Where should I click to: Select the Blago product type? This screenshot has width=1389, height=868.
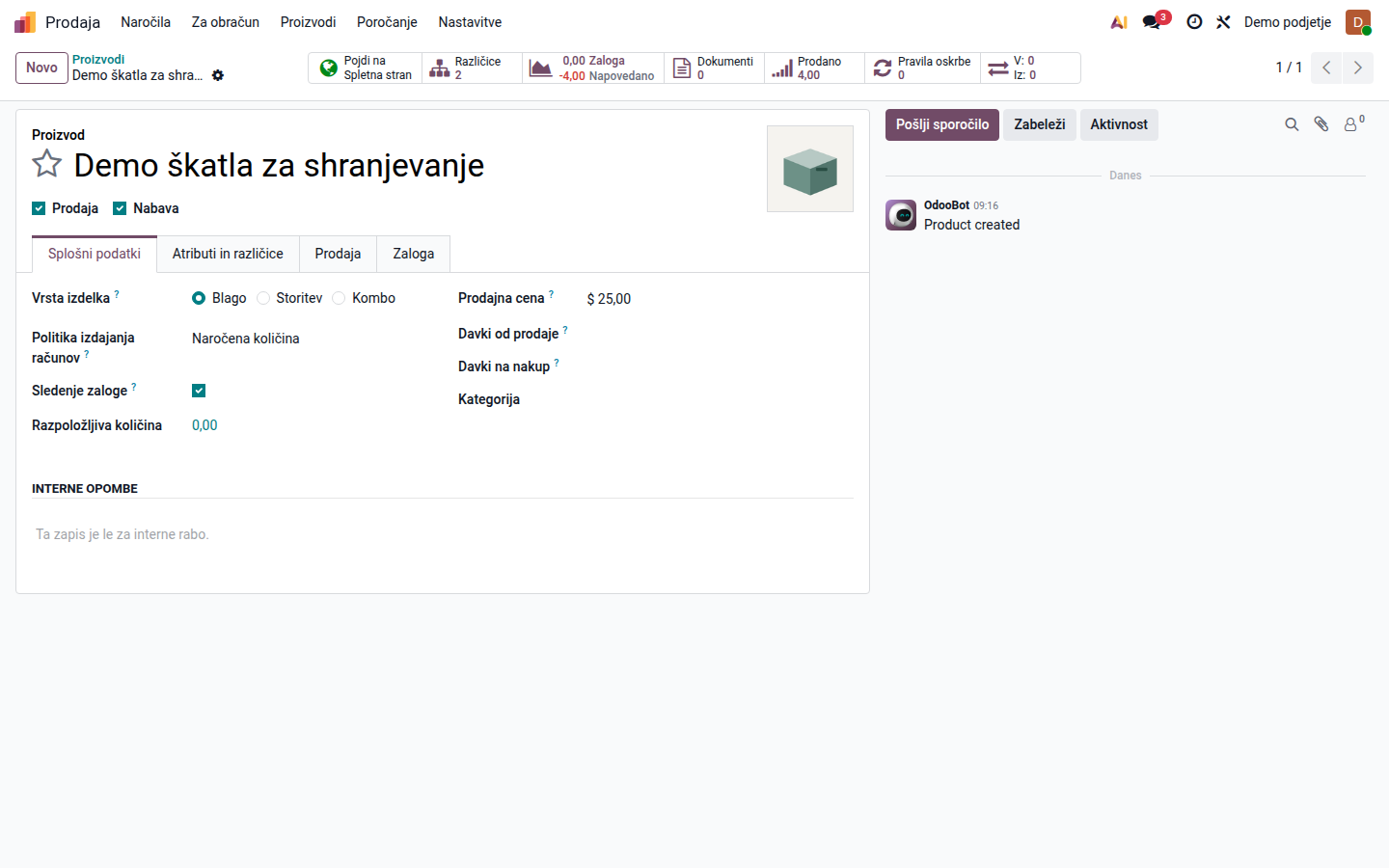(x=199, y=298)
